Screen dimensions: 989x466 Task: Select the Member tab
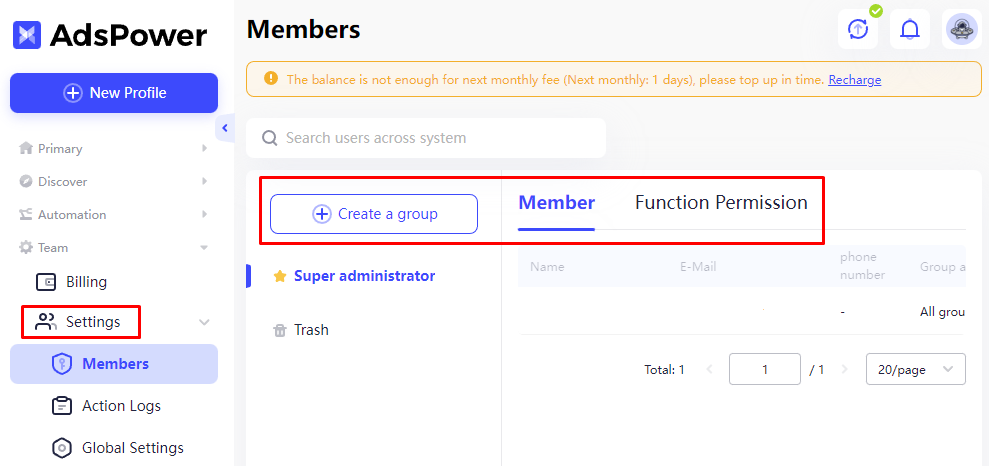click(x=556, y=202)
